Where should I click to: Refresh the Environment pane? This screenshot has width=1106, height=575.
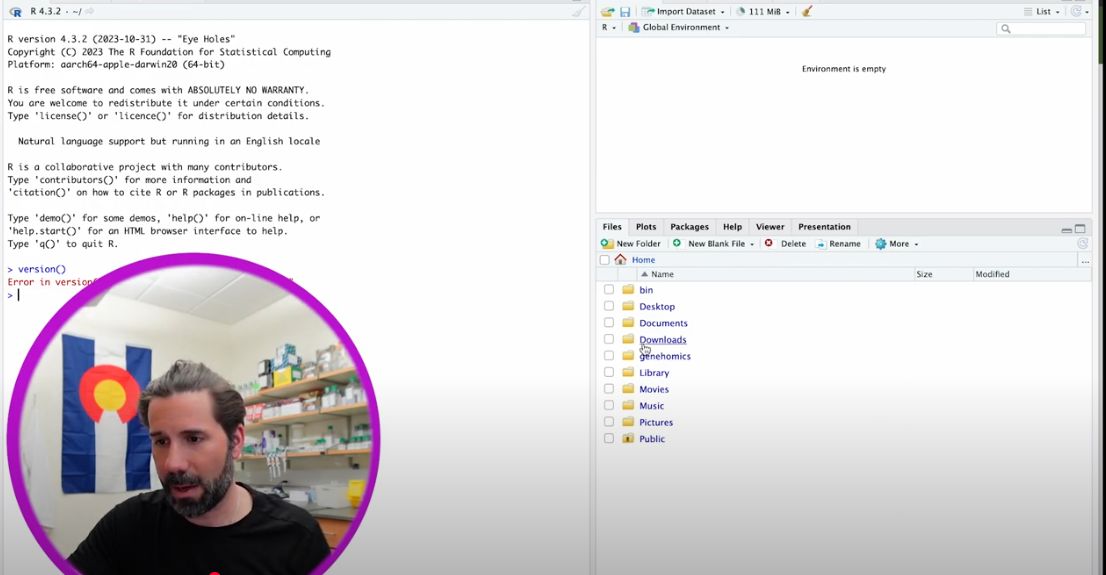[1076, 11]
